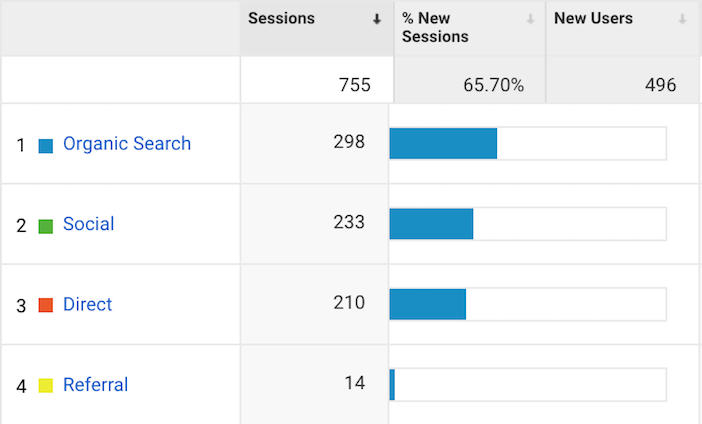
Task: Sort by the Sessions column header
Action: pyautogui.click(x=282, y=18)
